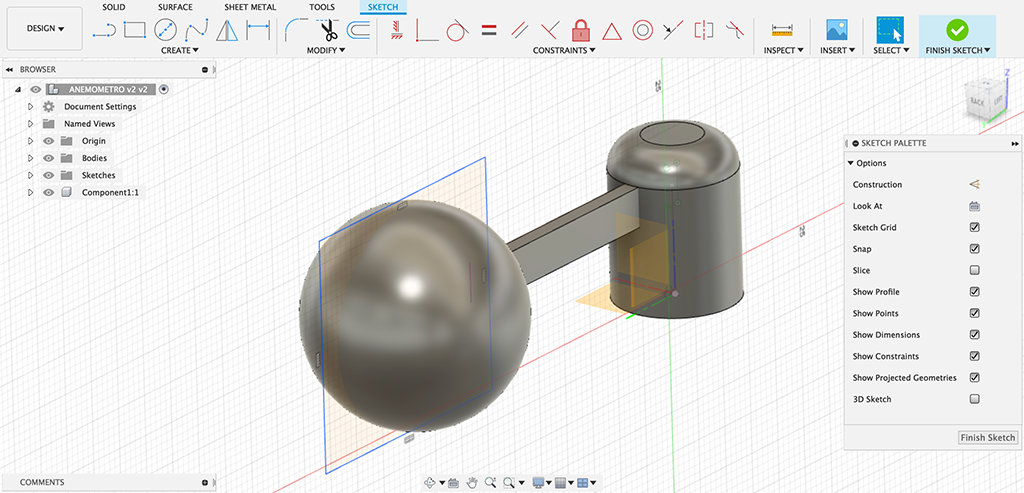Select the Mirror sketch tool

[x=227, y=29]
